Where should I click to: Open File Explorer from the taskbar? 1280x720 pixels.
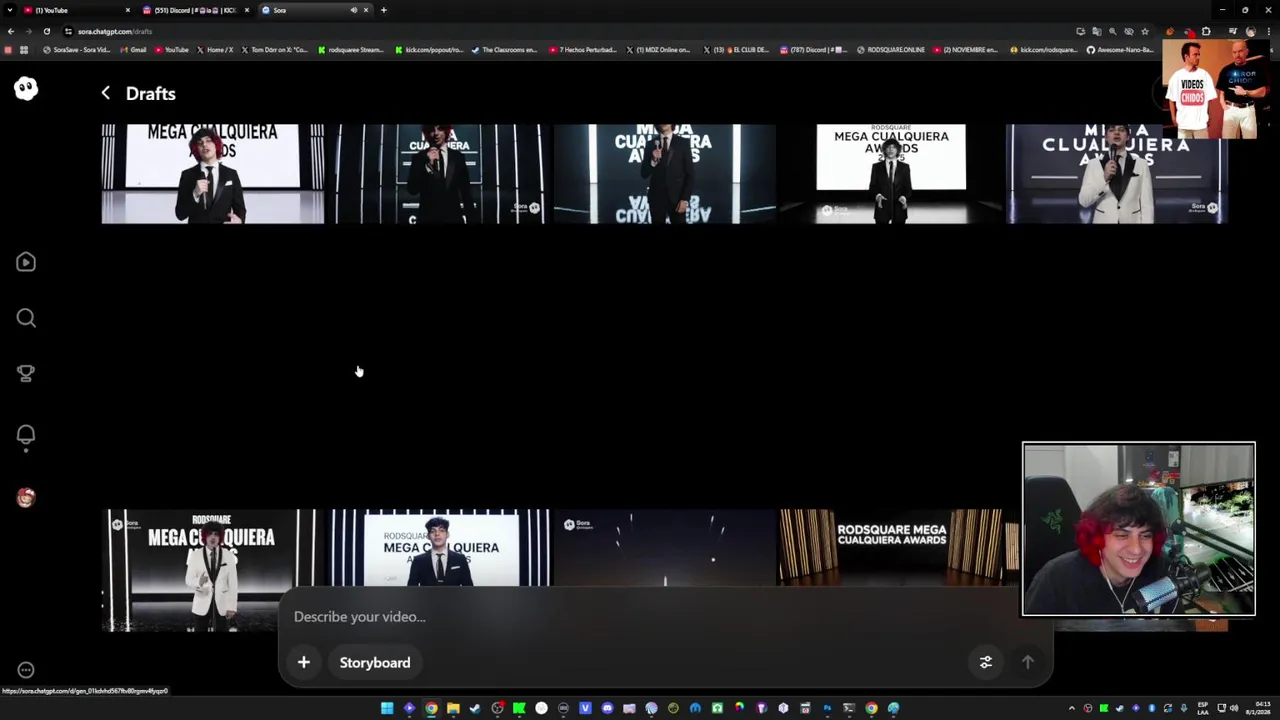tap(453, 708)
